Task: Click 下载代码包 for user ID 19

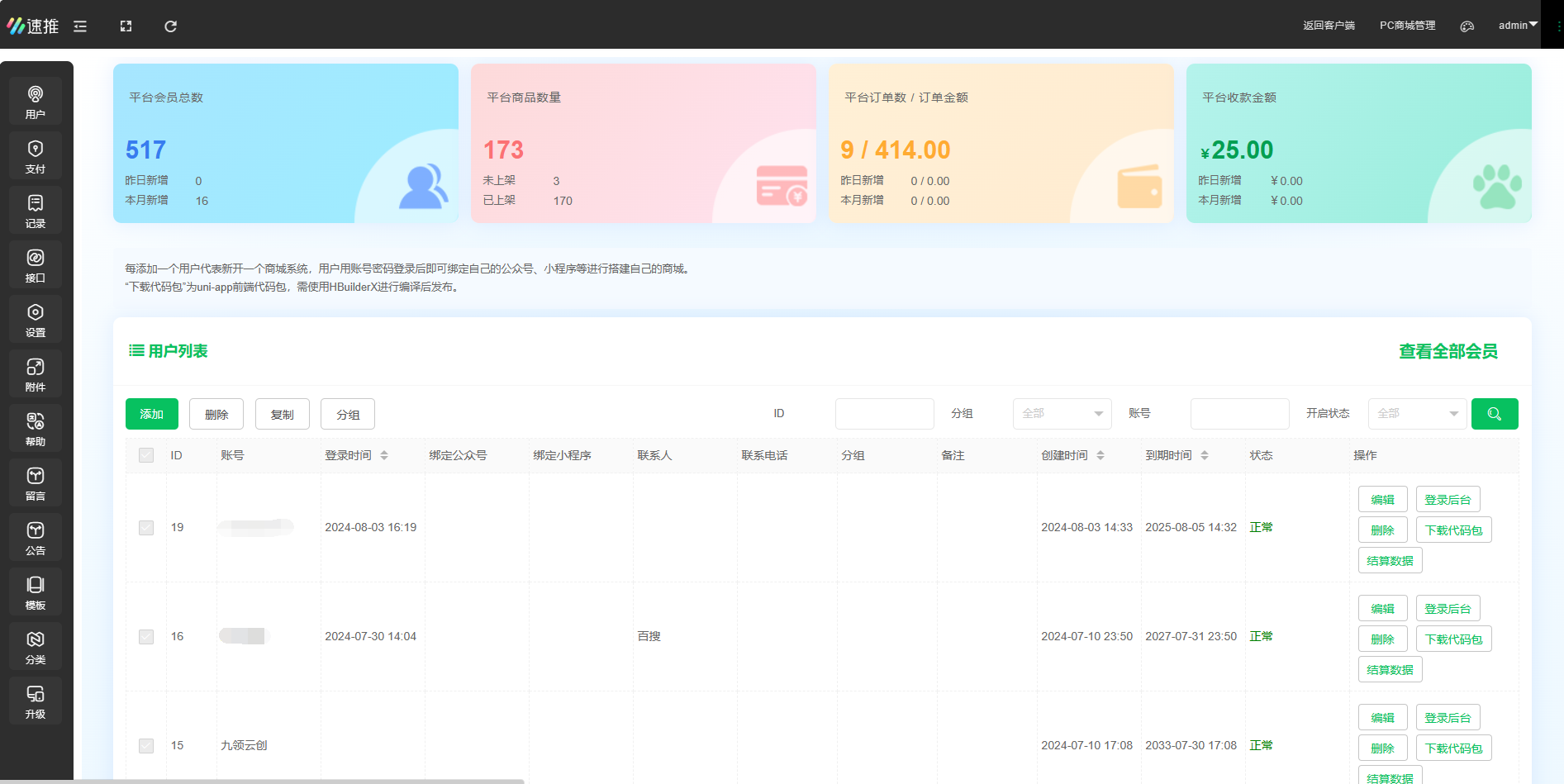Action: point(1454,530)
